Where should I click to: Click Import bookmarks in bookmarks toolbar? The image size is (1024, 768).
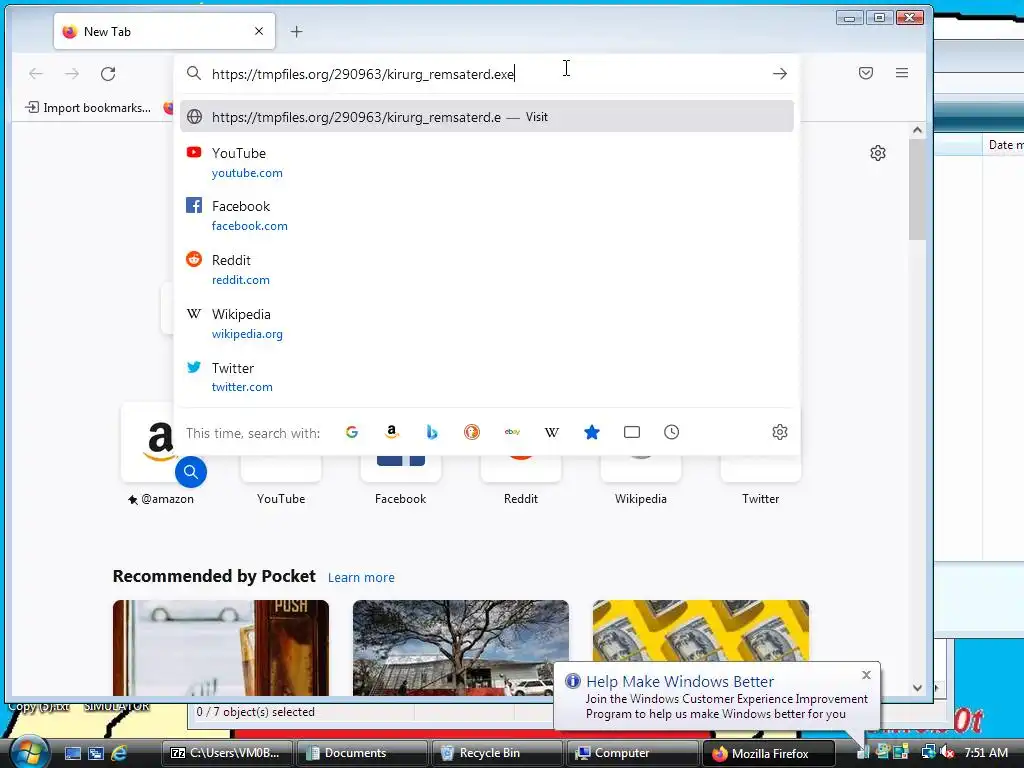(88, 108)
